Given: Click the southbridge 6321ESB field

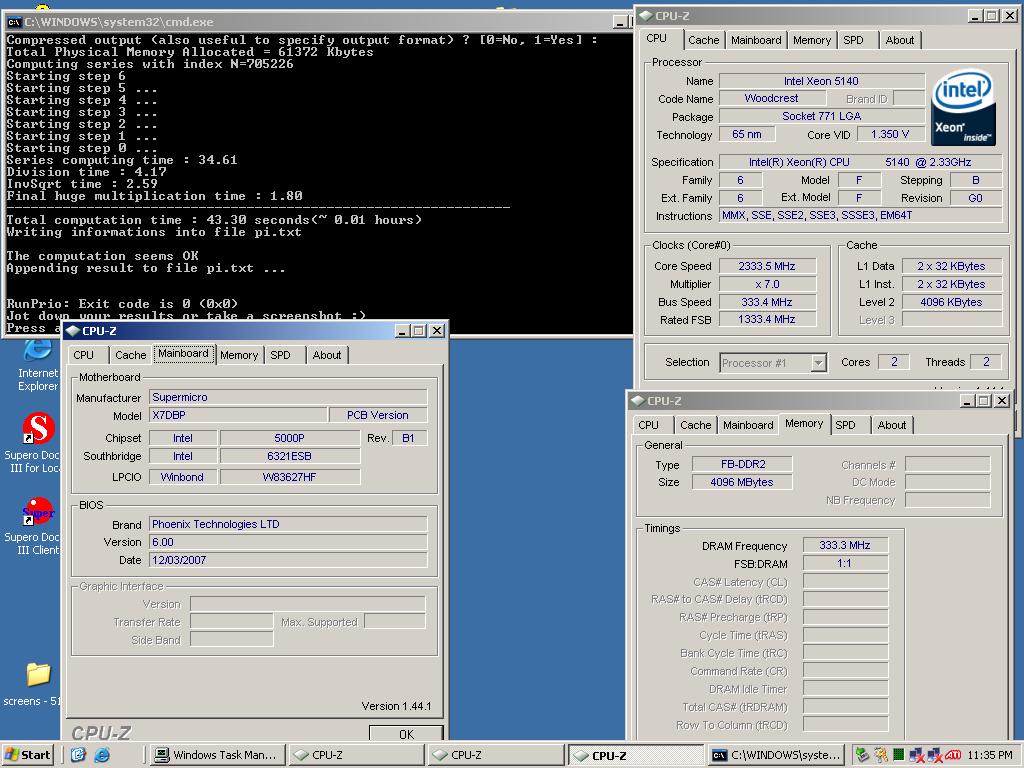Looking at the screenshot, I should 289,456.
